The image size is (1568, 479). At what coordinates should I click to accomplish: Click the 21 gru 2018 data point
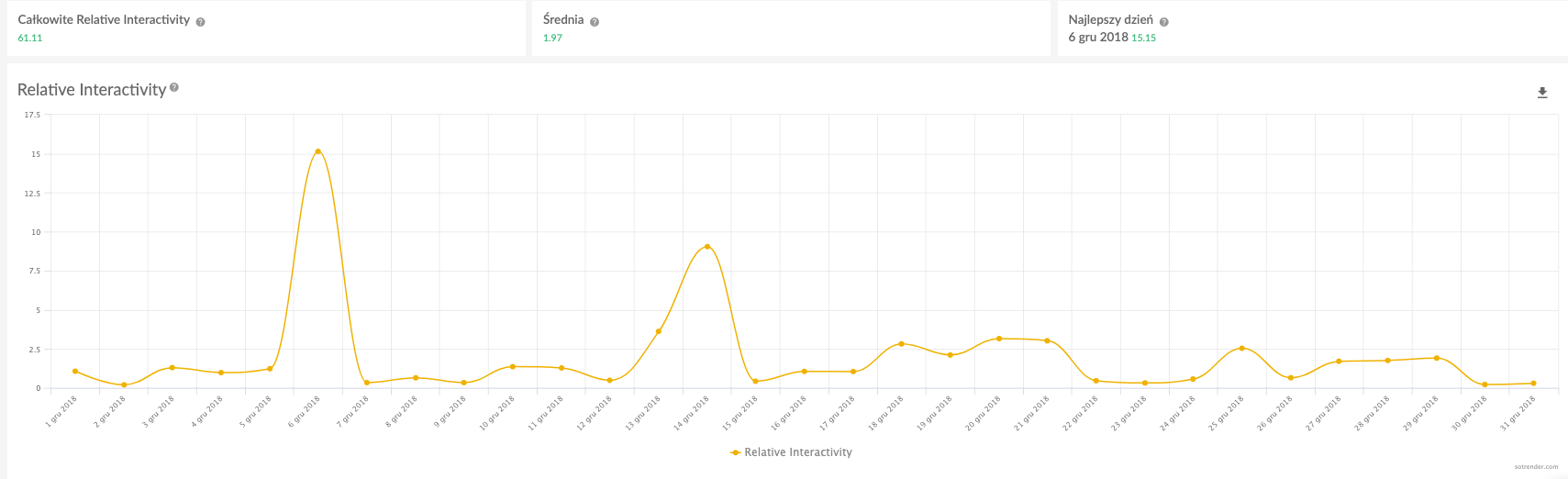(1047, 340)
